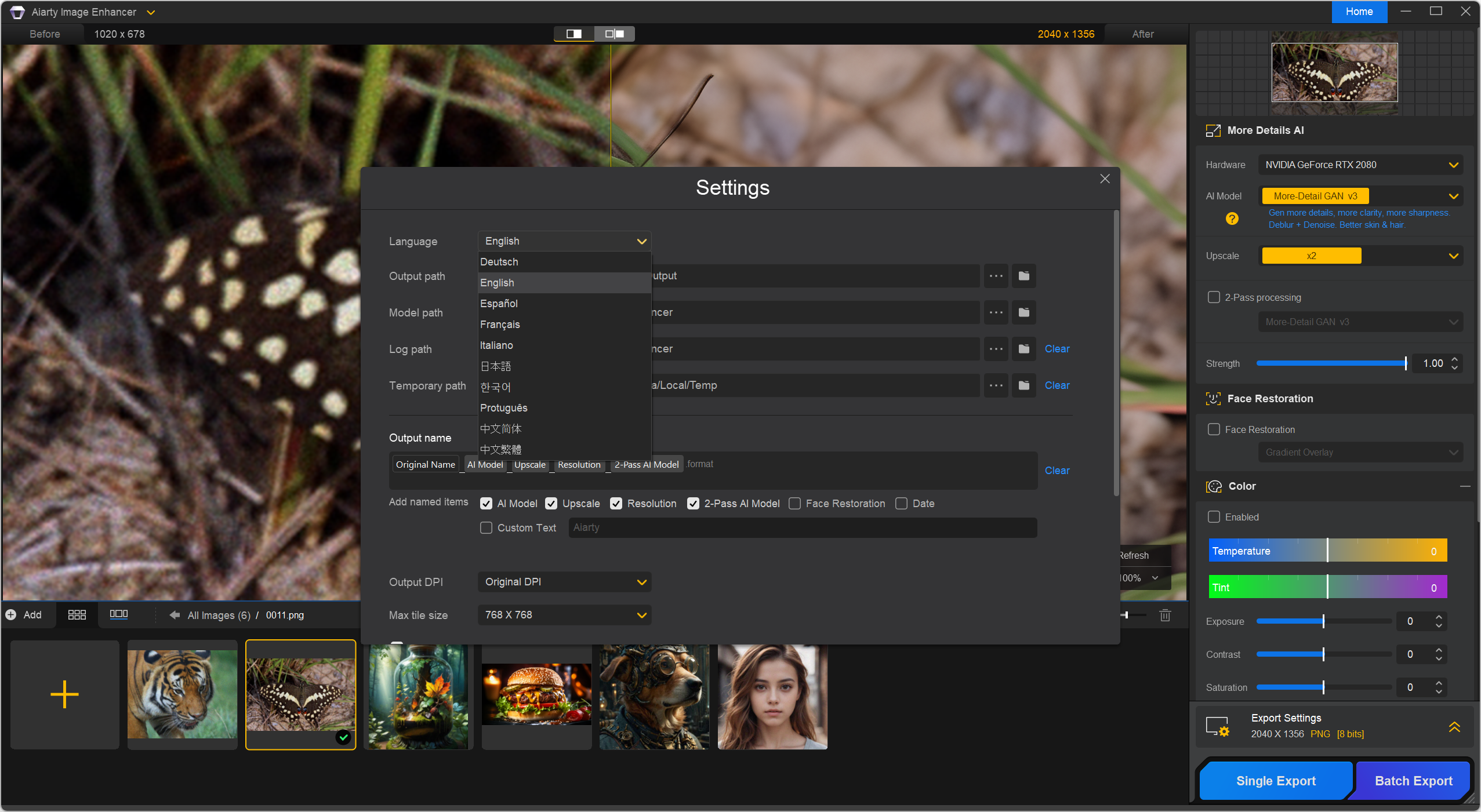Expand Max tile size dropdown
1481x812 pixels.
pos(564,615)
